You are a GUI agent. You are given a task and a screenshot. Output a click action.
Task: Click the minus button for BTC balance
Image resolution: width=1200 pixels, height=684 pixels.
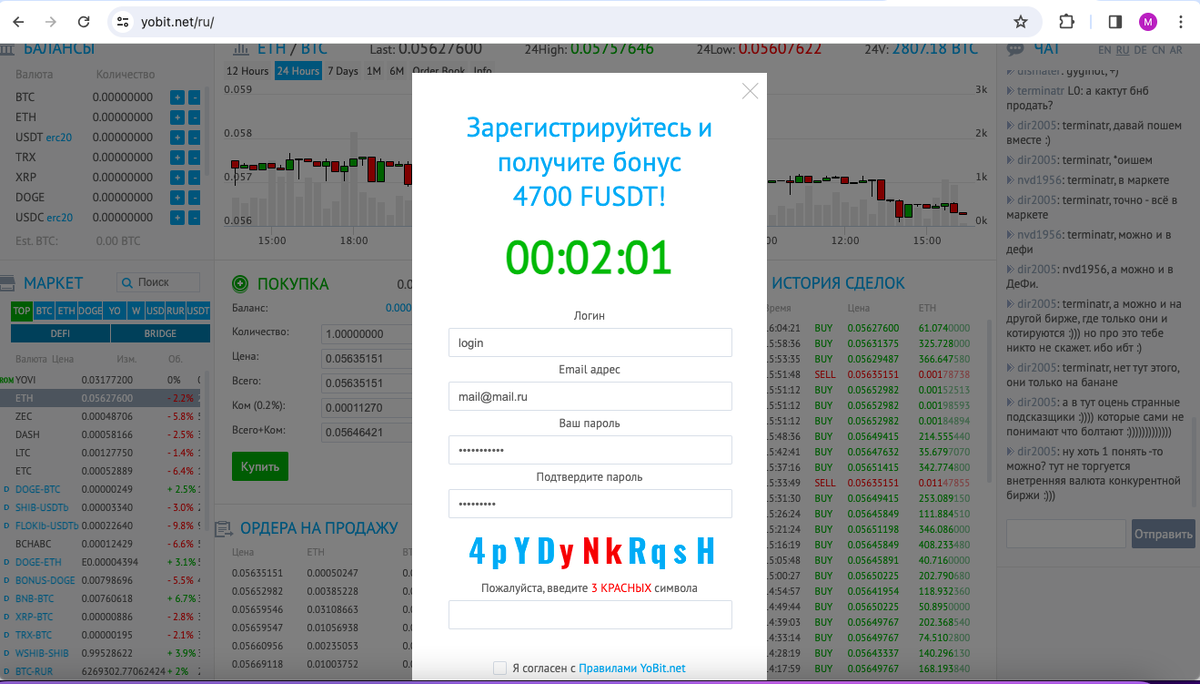[x=194, y=97]
